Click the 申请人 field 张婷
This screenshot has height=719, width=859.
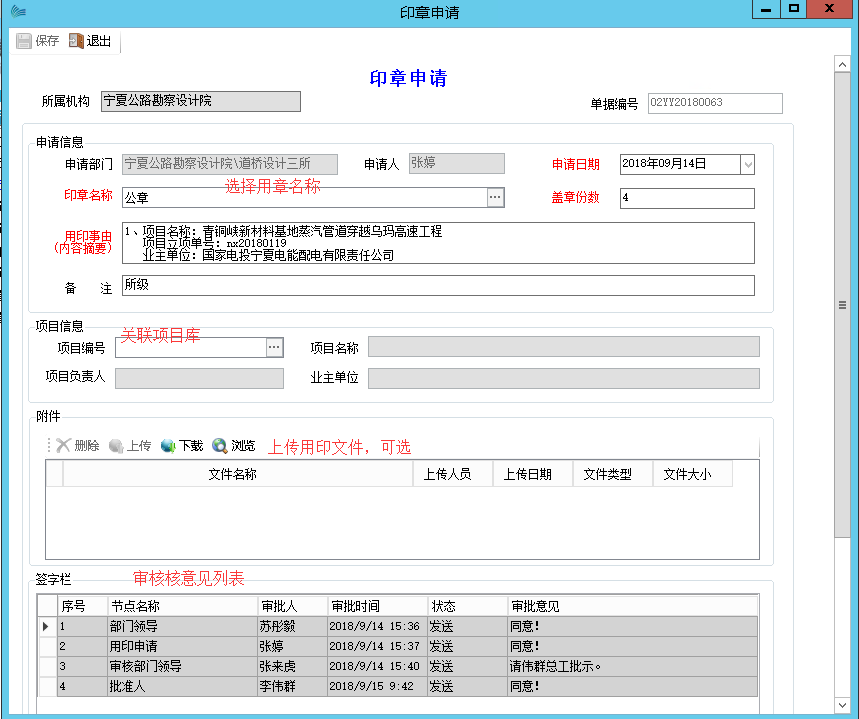coord(456,163)
